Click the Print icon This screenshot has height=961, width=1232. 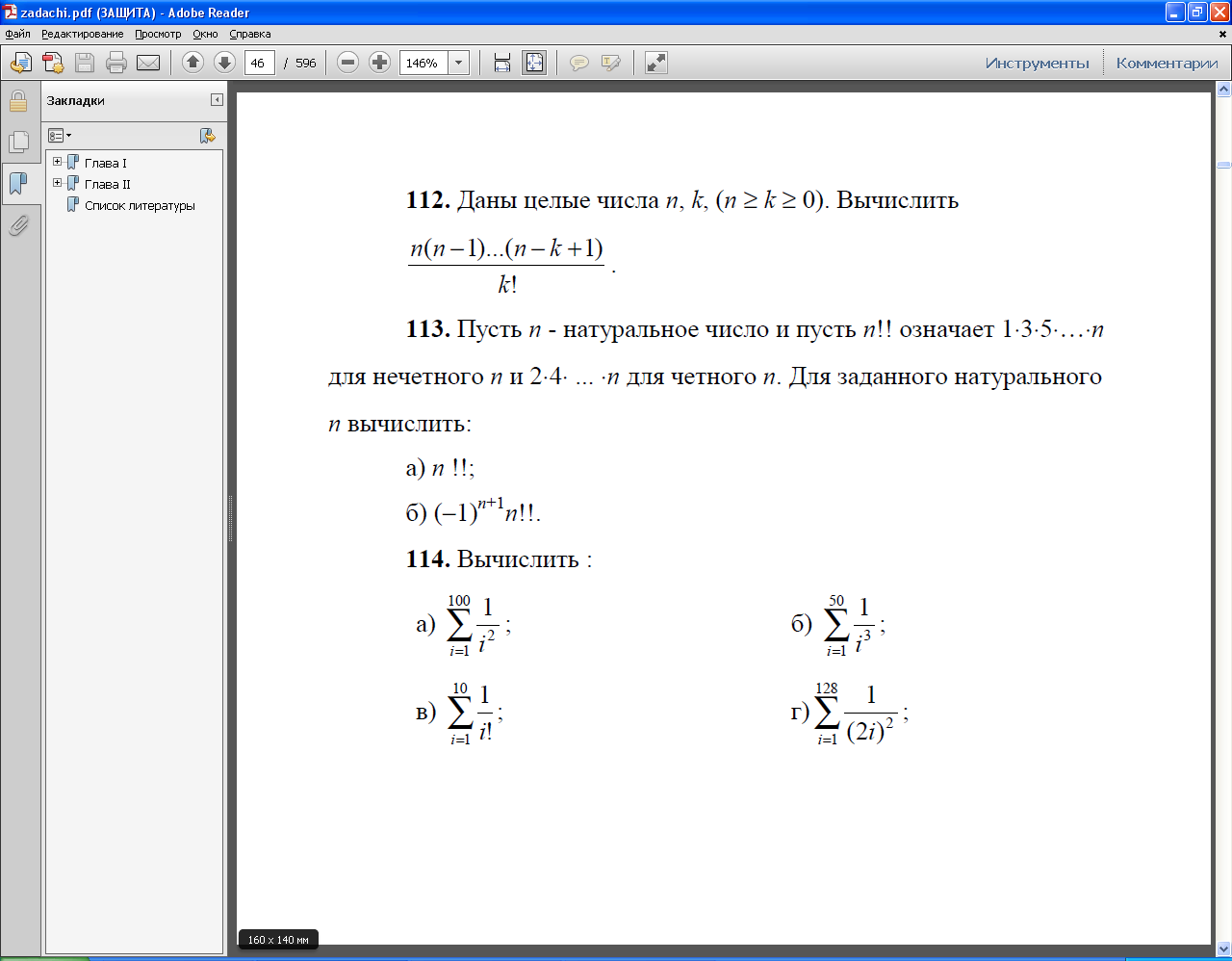[116, 63]
